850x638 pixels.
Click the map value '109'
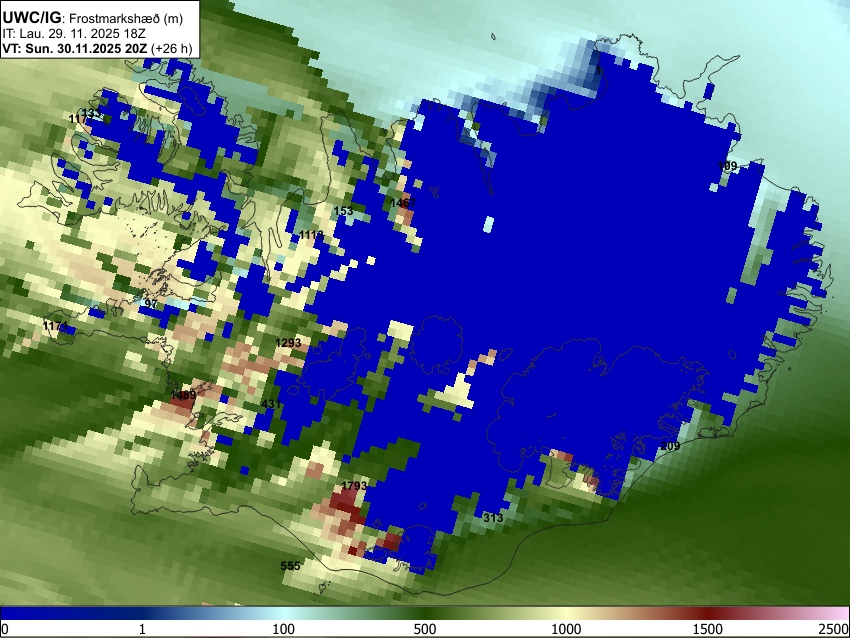point(727,166)
